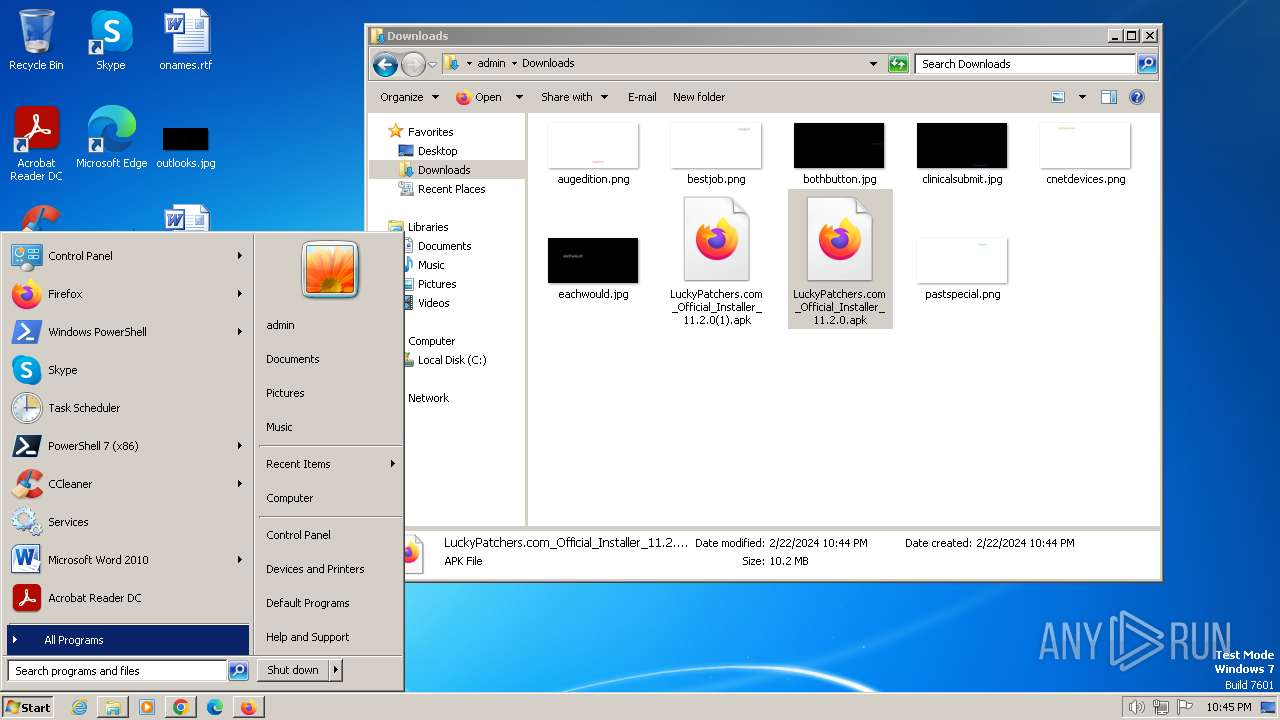1280x720 pixels.
Task: Open Edge from the taskbar
Action: click(214, 707)
